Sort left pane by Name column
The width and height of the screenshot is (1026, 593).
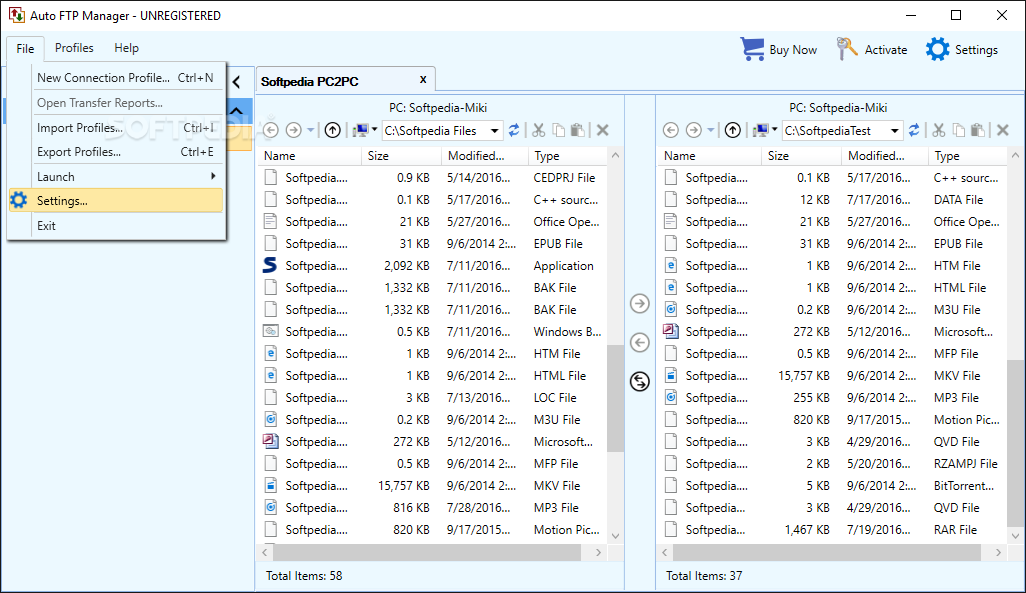click(310, 156)
